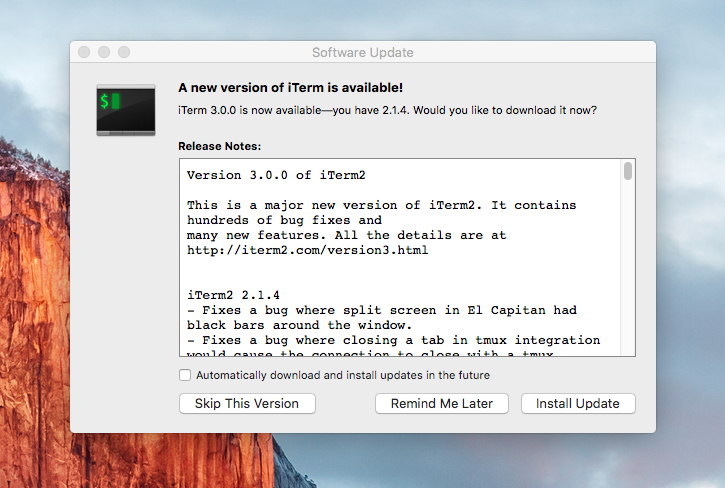Click the 'iTerm2 2.1.4' heading in release notes
Viewport: 725px width, 488px height.
(x=233, y=295)
